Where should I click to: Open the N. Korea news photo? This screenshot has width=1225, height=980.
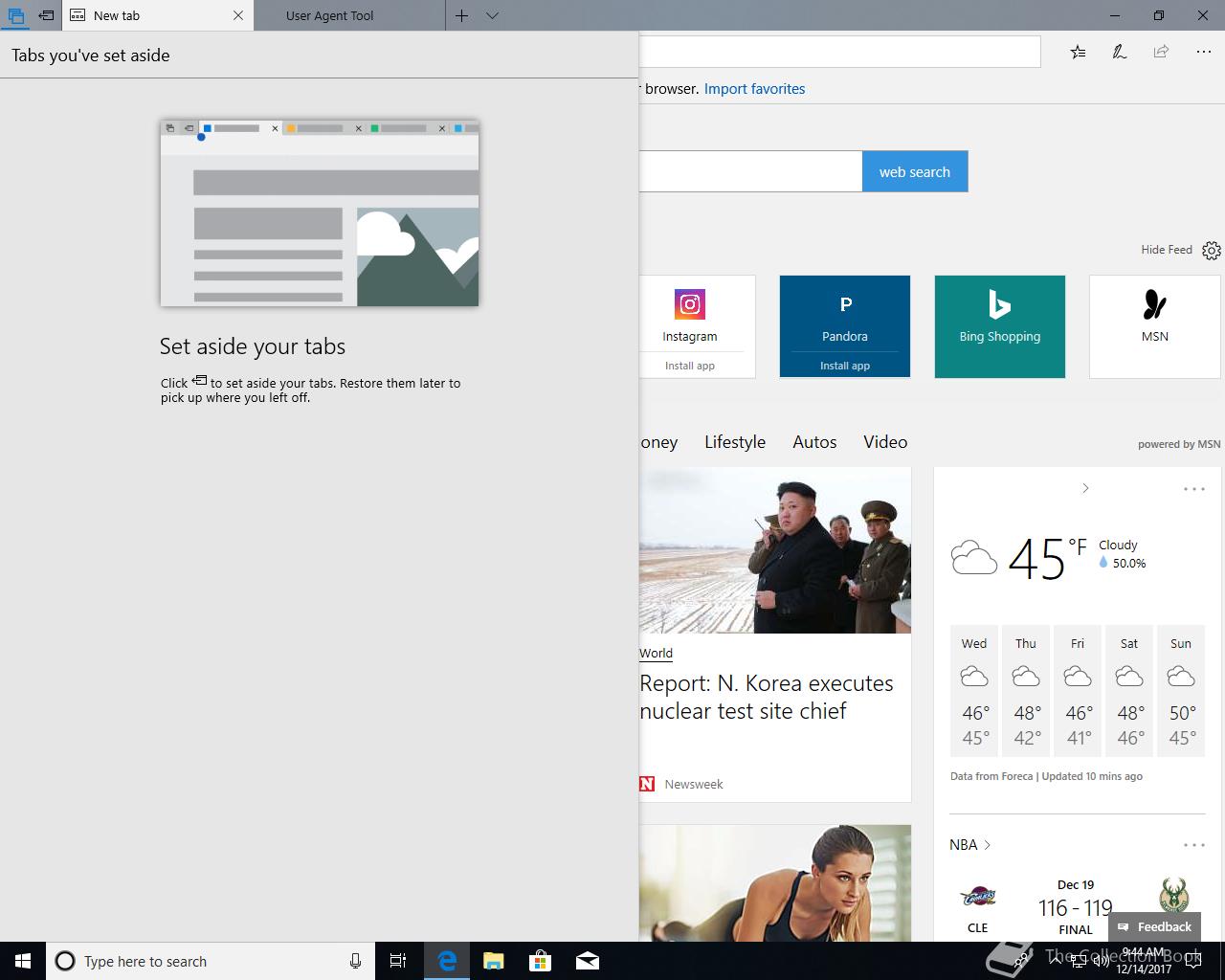[775, 550]
